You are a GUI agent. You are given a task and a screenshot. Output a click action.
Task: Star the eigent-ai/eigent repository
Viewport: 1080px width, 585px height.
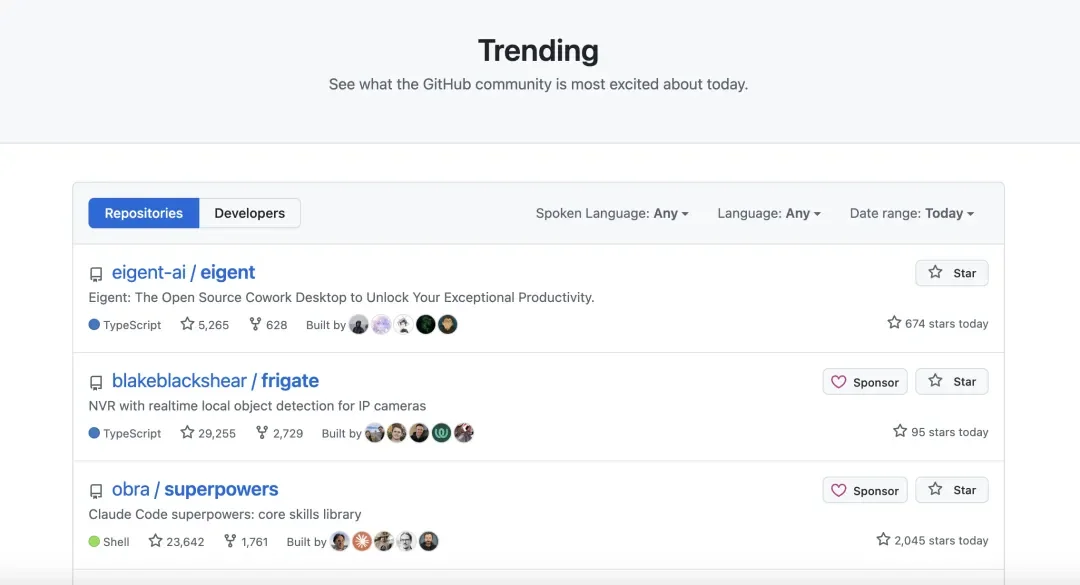tap(951, 273)
